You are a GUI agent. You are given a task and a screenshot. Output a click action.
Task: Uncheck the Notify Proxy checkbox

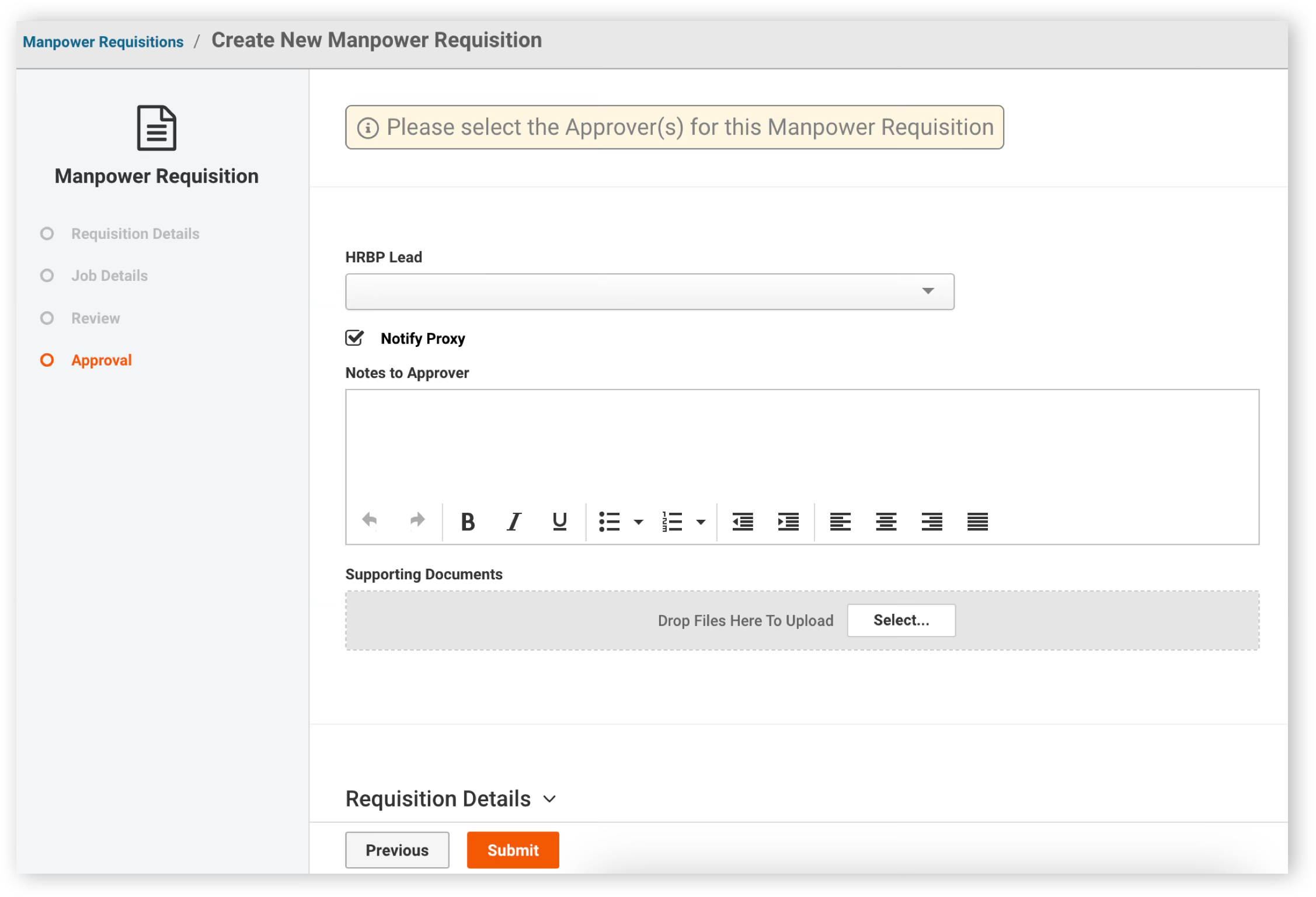pos(354,338)
